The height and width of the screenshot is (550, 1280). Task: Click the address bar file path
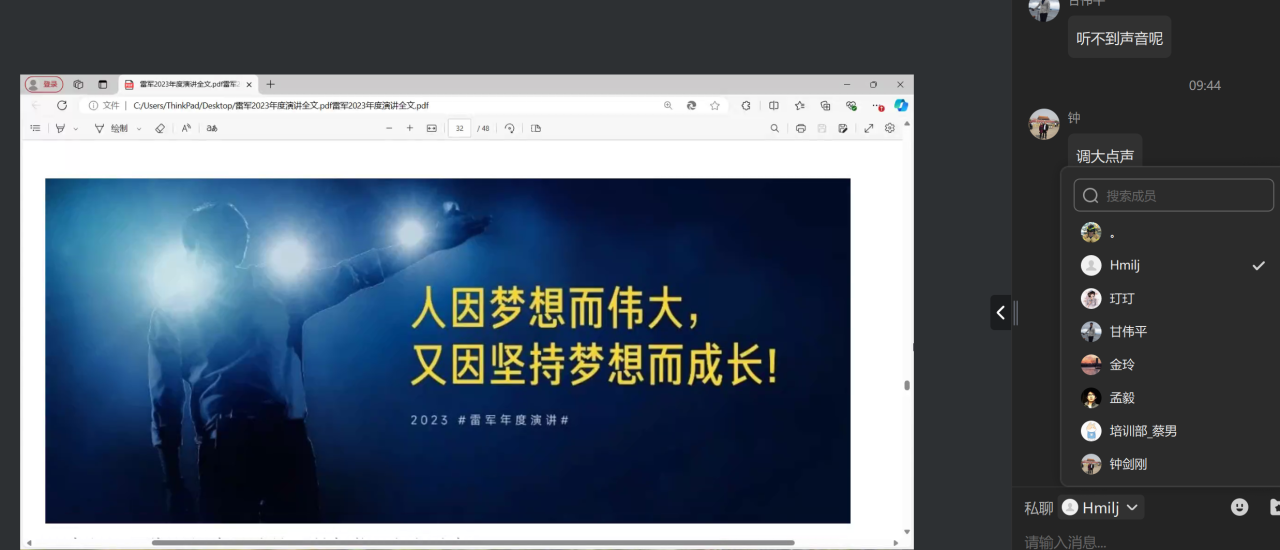point(281,105)
